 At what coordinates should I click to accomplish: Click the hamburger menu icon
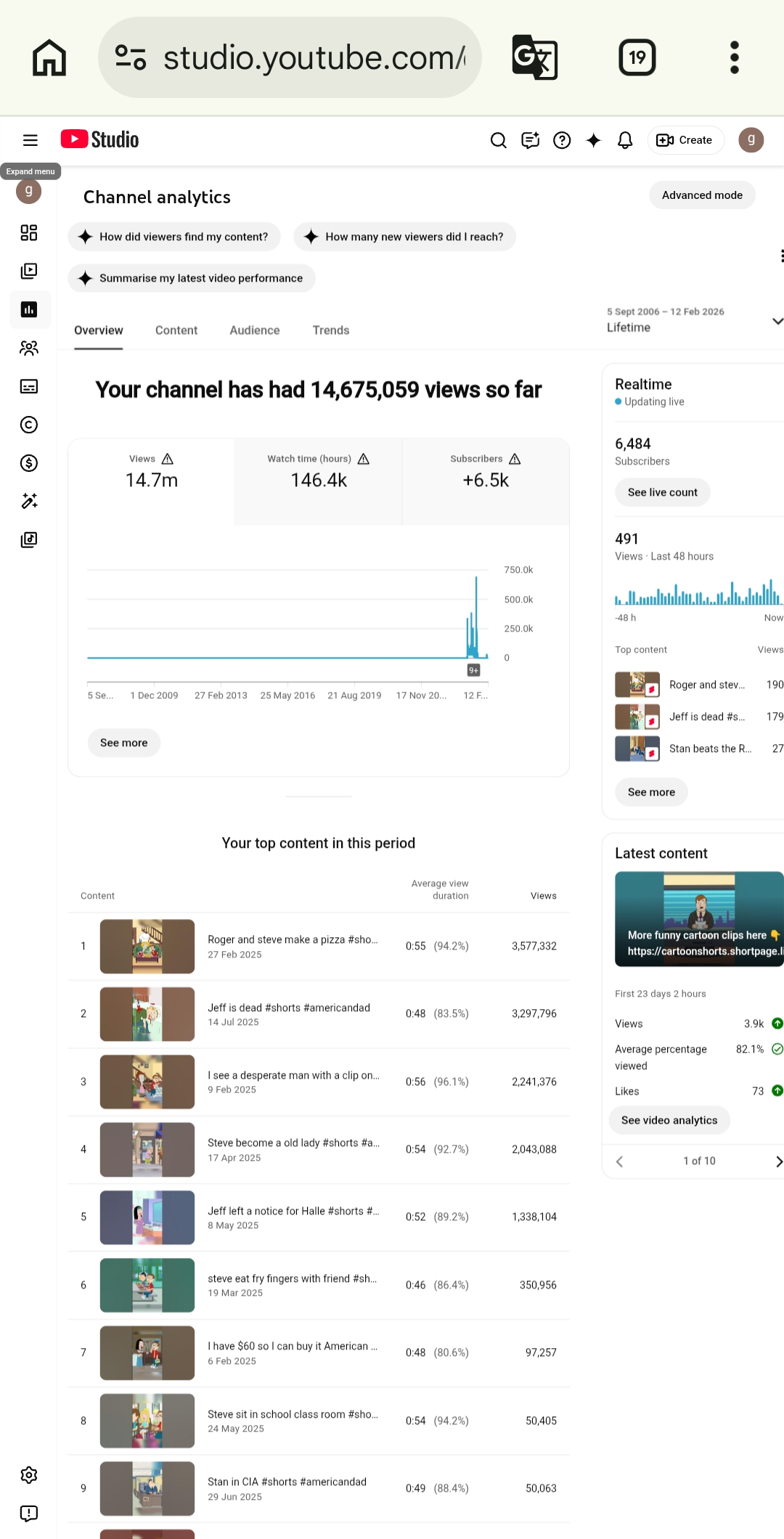tap(30, 140)
